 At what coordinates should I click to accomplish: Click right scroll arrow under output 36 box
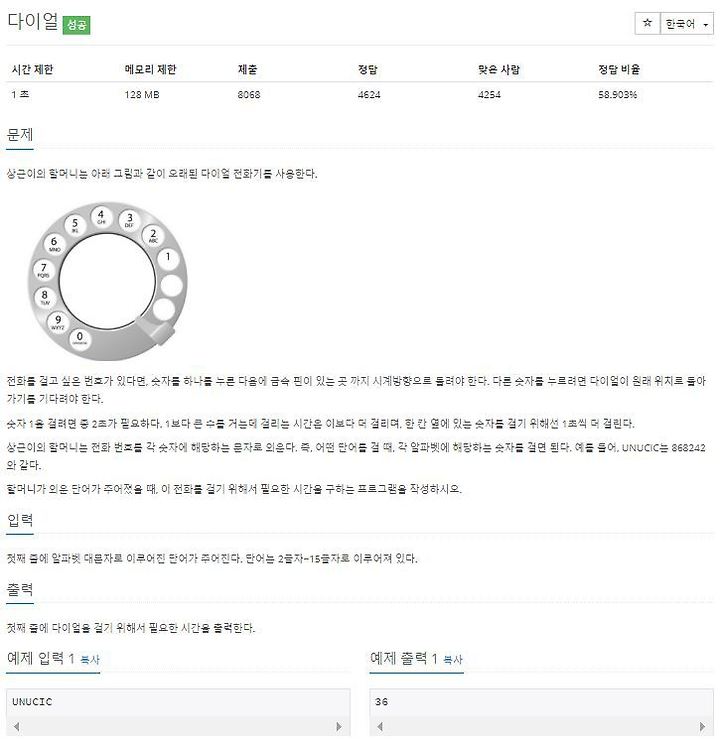coord(702,726)
